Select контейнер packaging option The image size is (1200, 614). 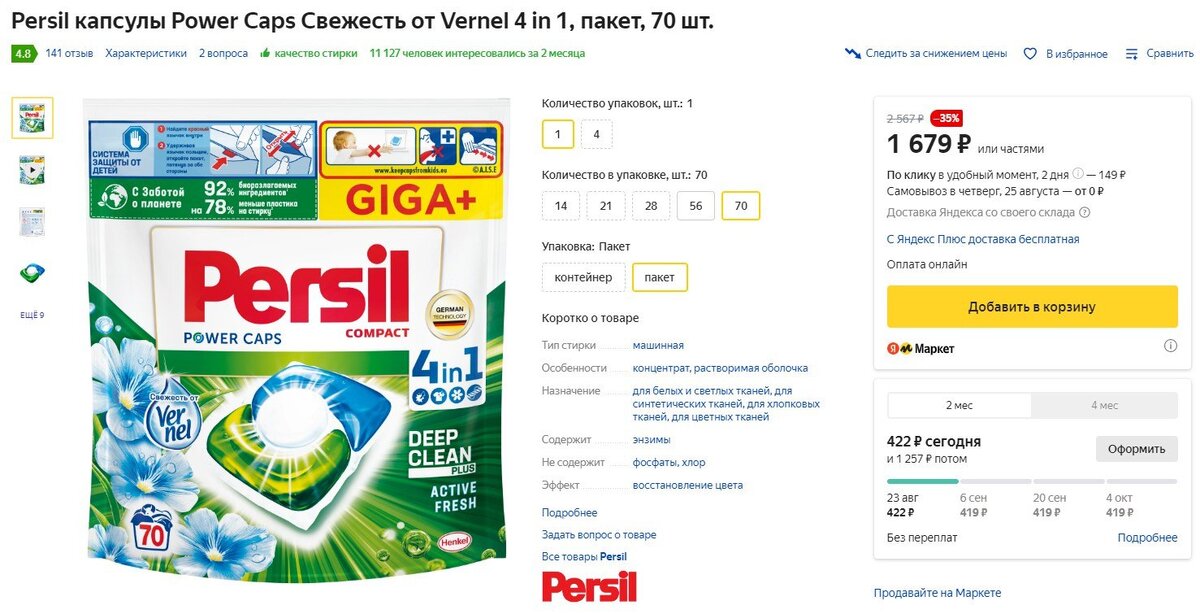tap(583, 277)
